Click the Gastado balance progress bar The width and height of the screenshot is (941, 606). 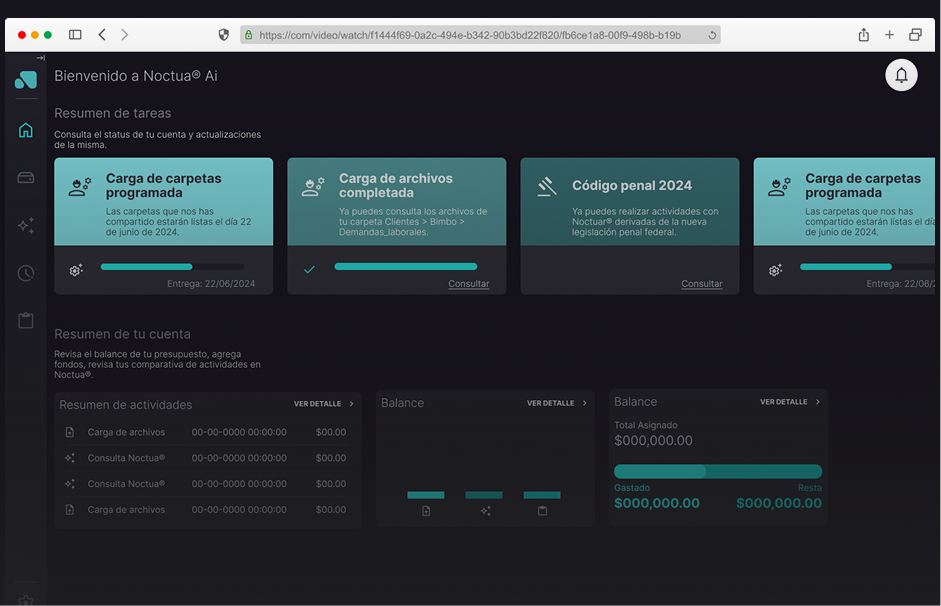point(717,471)
